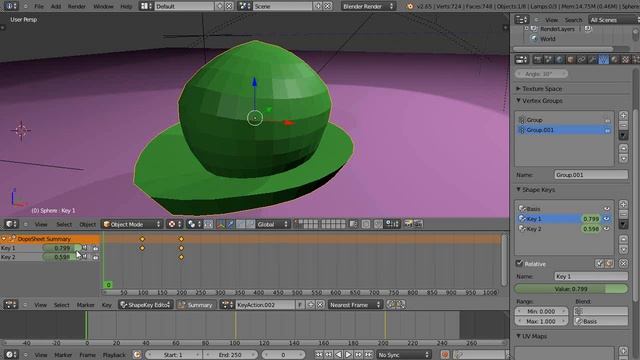Screen dimensions: 640x360
Task: Select the Group.001 vertex group row
Action: (564, 130)
